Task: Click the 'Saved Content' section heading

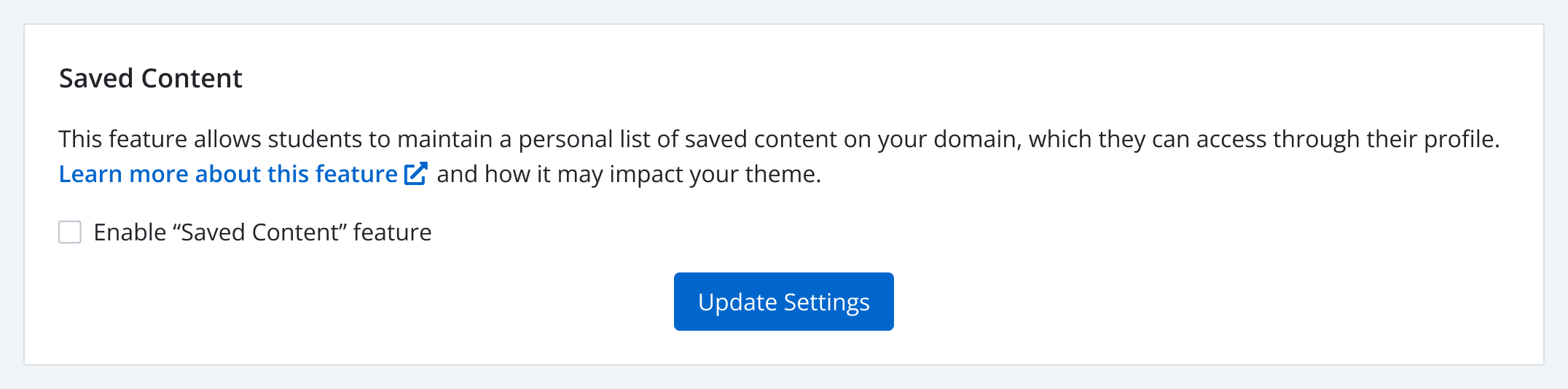Action: pos(150,78)
